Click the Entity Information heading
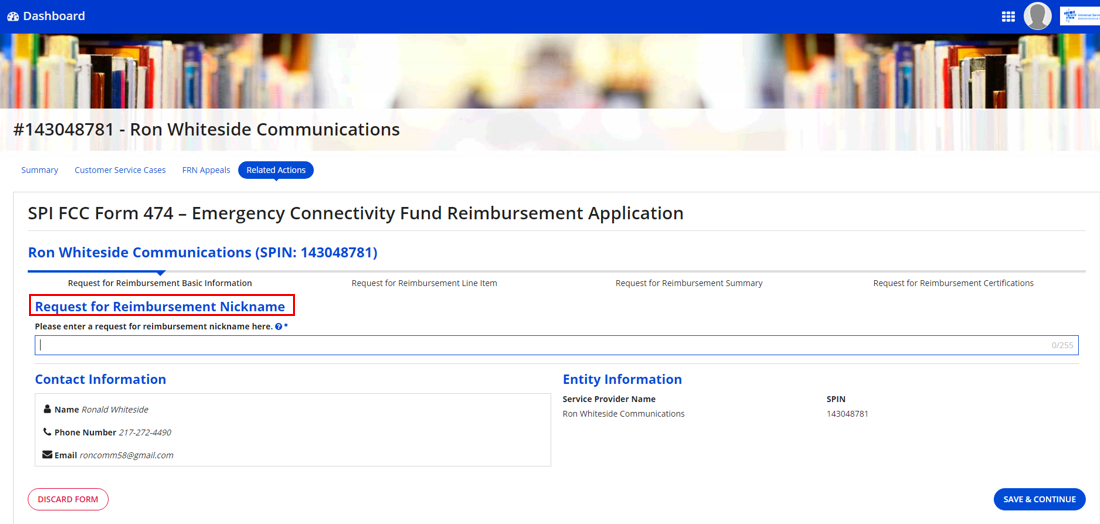The image size is (1100, 524). [622, 379]
